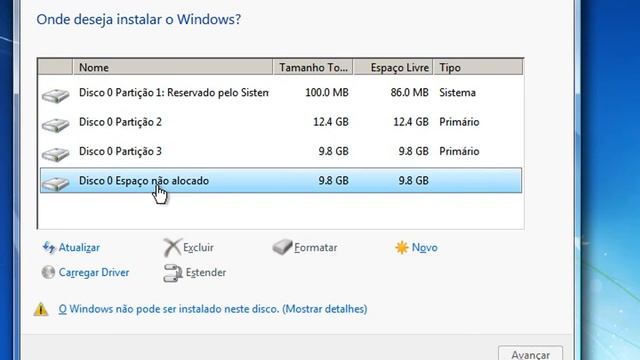Select the 'Disco 0 Espaço não alocado' row

point(281,180)
